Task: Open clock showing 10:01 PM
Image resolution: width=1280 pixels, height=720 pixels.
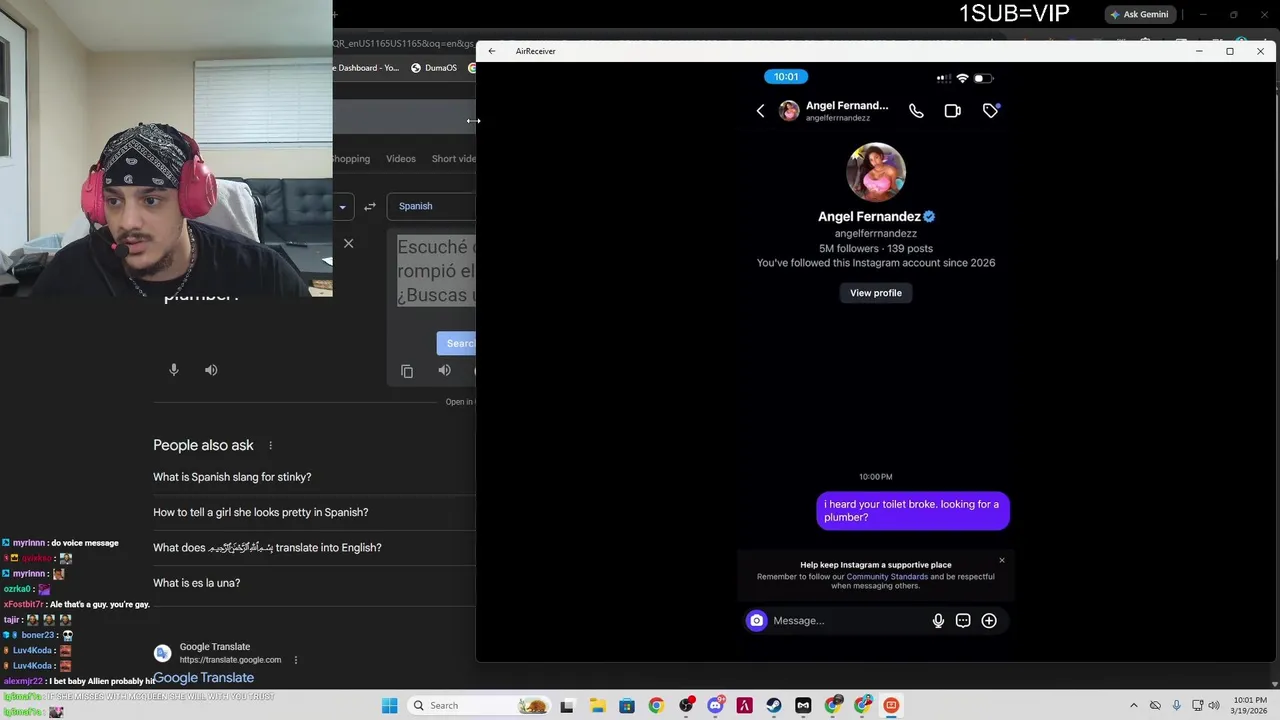Action: pyautogui.click(x=1251, y=705)
